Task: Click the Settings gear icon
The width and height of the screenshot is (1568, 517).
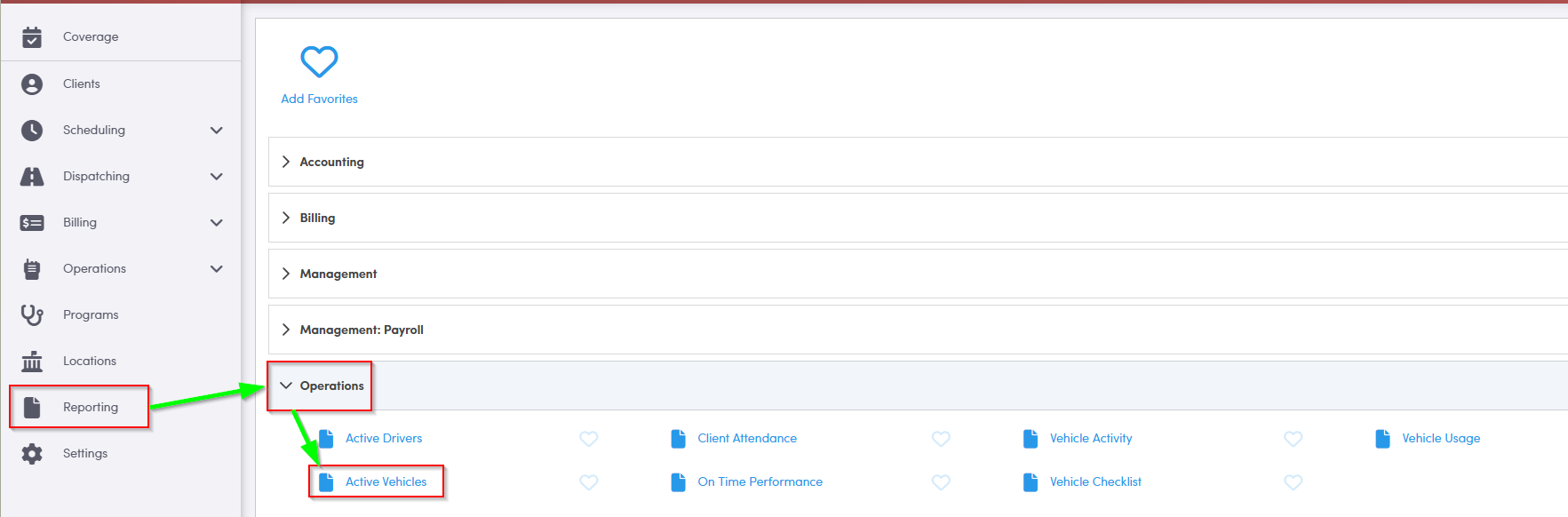Action: (32, 454)
